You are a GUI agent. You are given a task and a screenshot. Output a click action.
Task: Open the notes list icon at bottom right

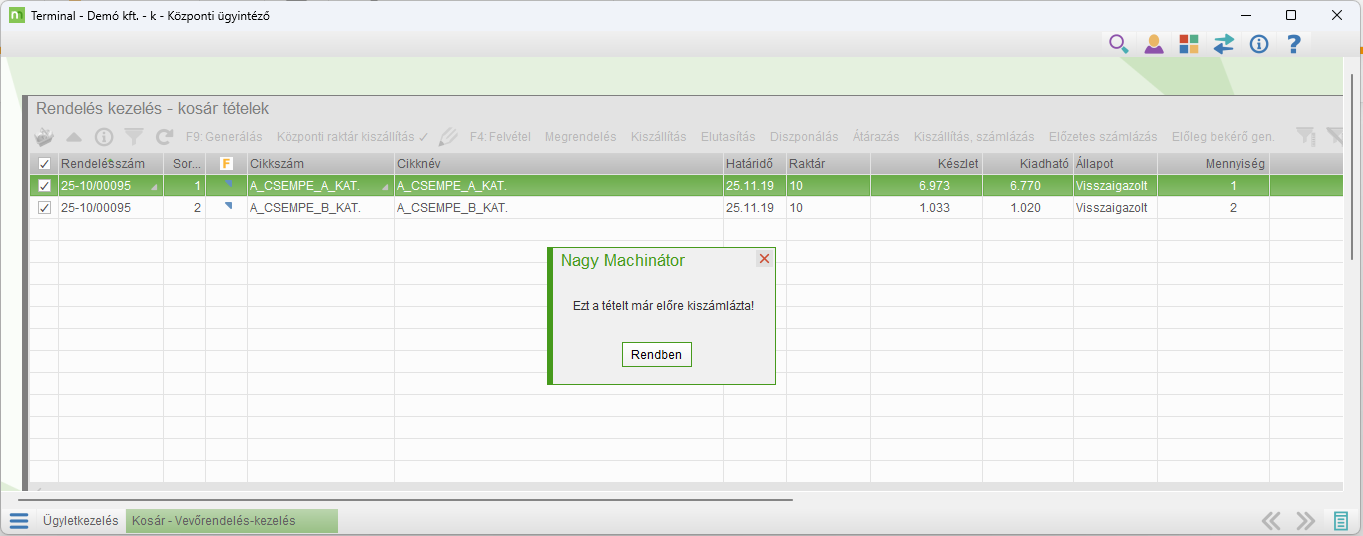pos(1340,521)
